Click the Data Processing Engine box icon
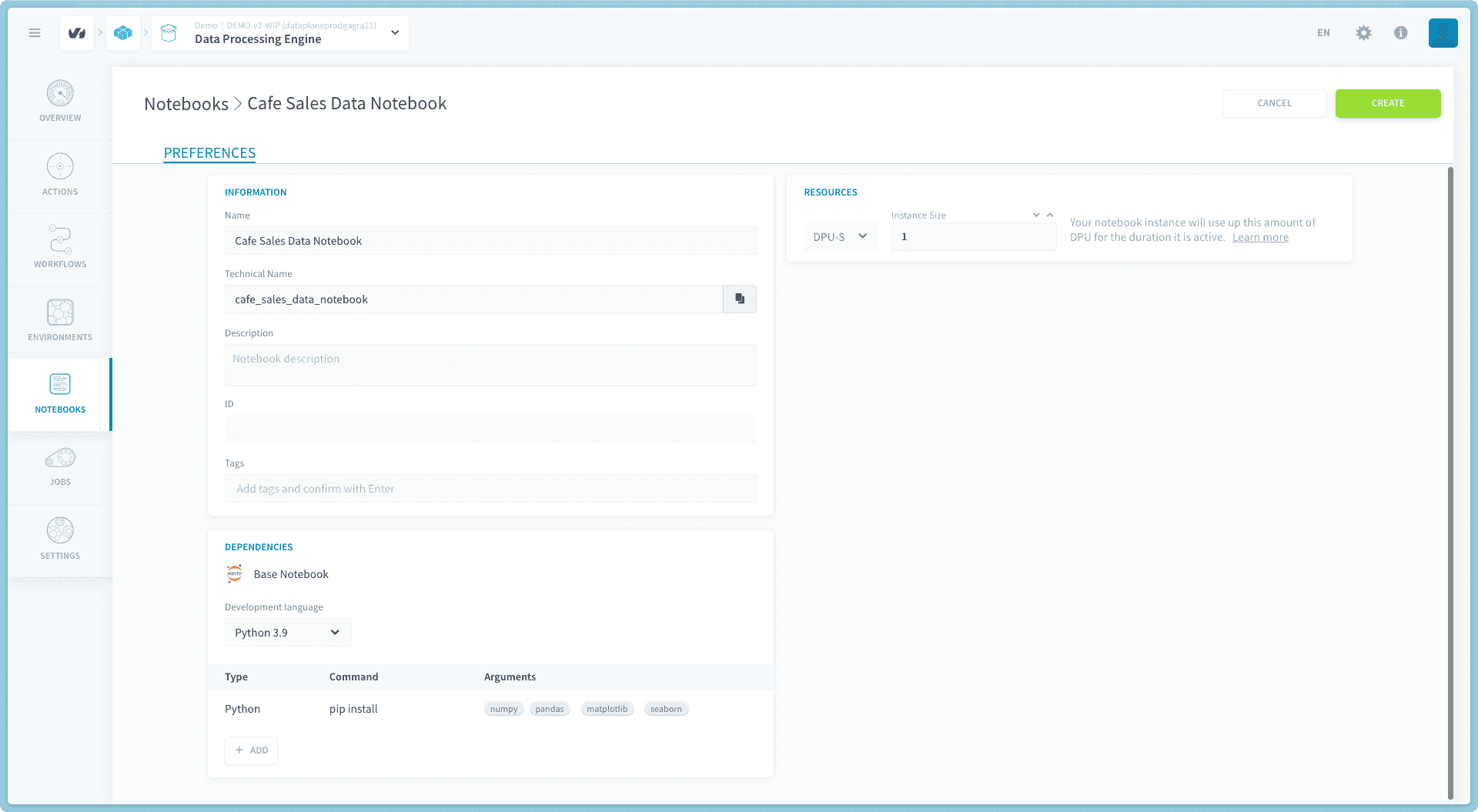The height and width of the screenshot is (812, 1478). pyautogui.click(x=169, y=33)
